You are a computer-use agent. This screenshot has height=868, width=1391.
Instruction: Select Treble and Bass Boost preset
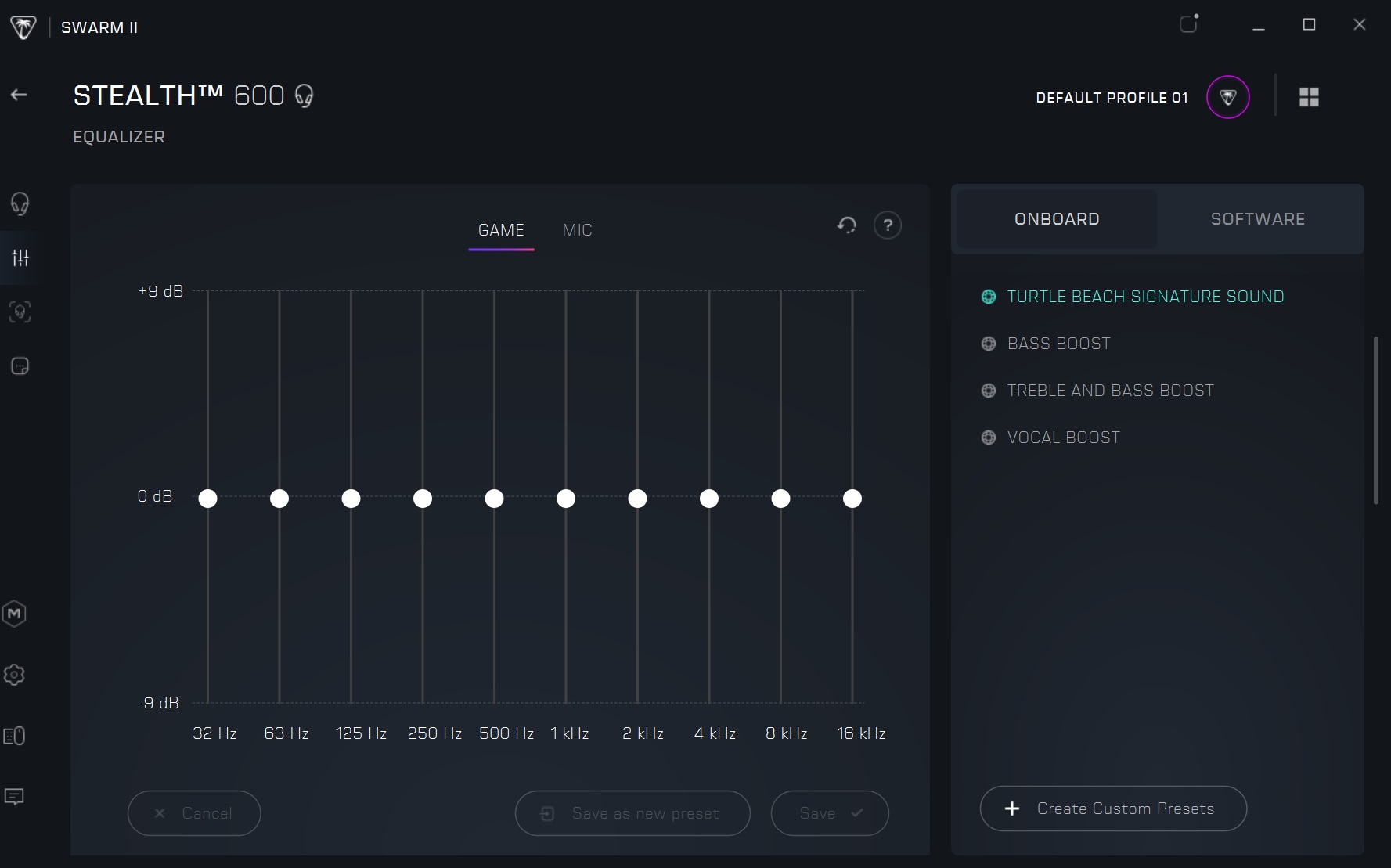(x=1110, y=391)
